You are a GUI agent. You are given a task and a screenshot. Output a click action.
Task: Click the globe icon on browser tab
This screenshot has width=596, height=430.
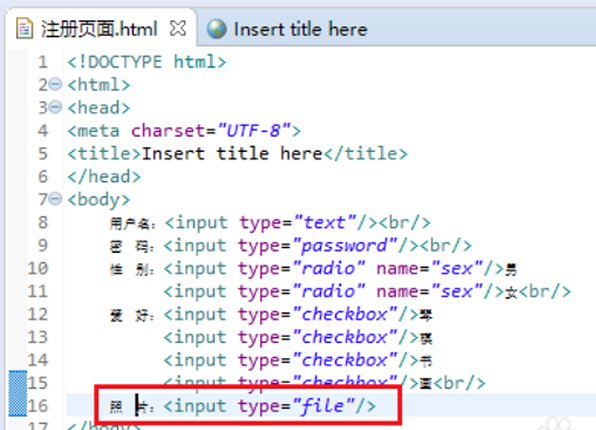[x=217, y=29]
